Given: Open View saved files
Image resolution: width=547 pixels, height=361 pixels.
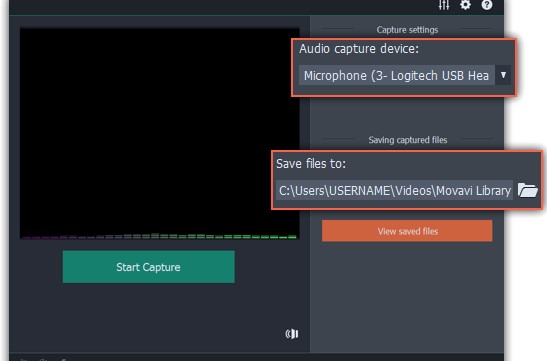Looking at the screenshot, I should [407, 231].
